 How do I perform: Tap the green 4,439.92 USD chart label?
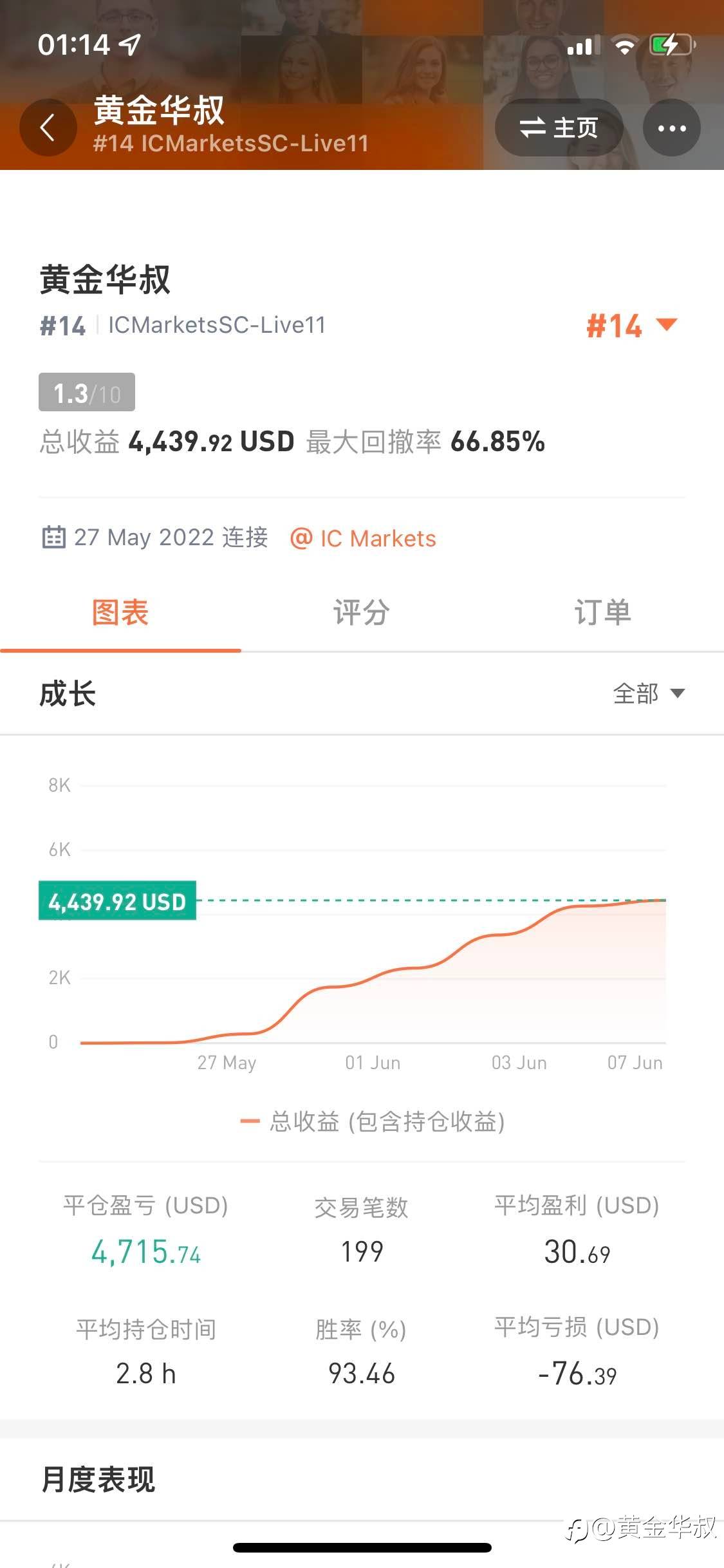coord(117,901)
